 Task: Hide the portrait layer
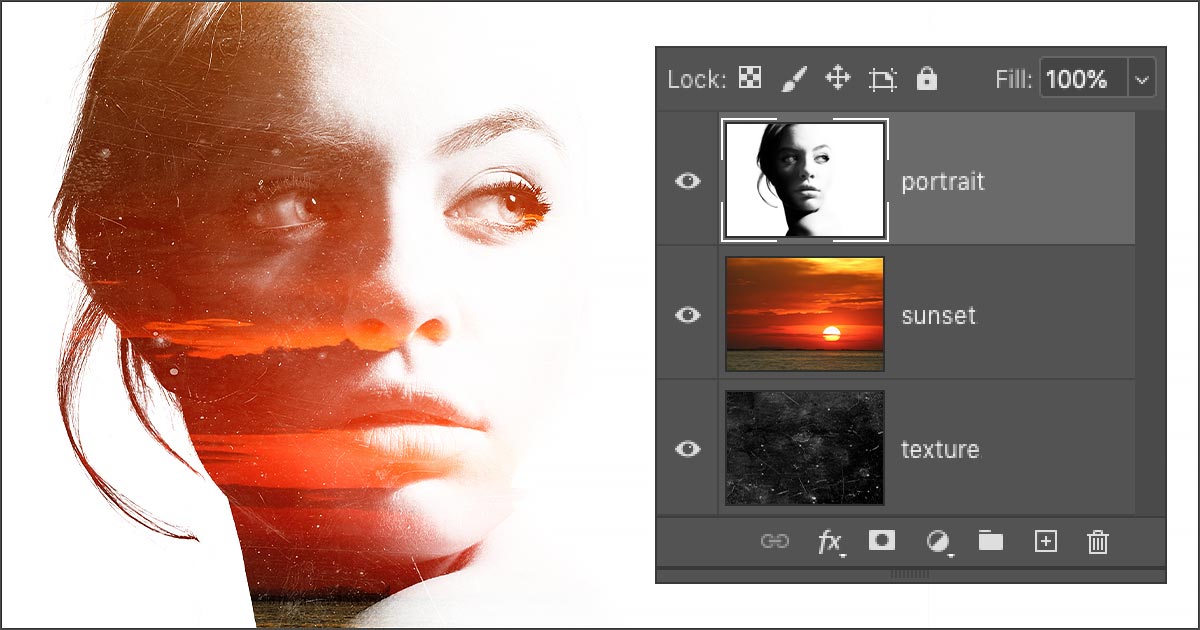coord(689,181)
